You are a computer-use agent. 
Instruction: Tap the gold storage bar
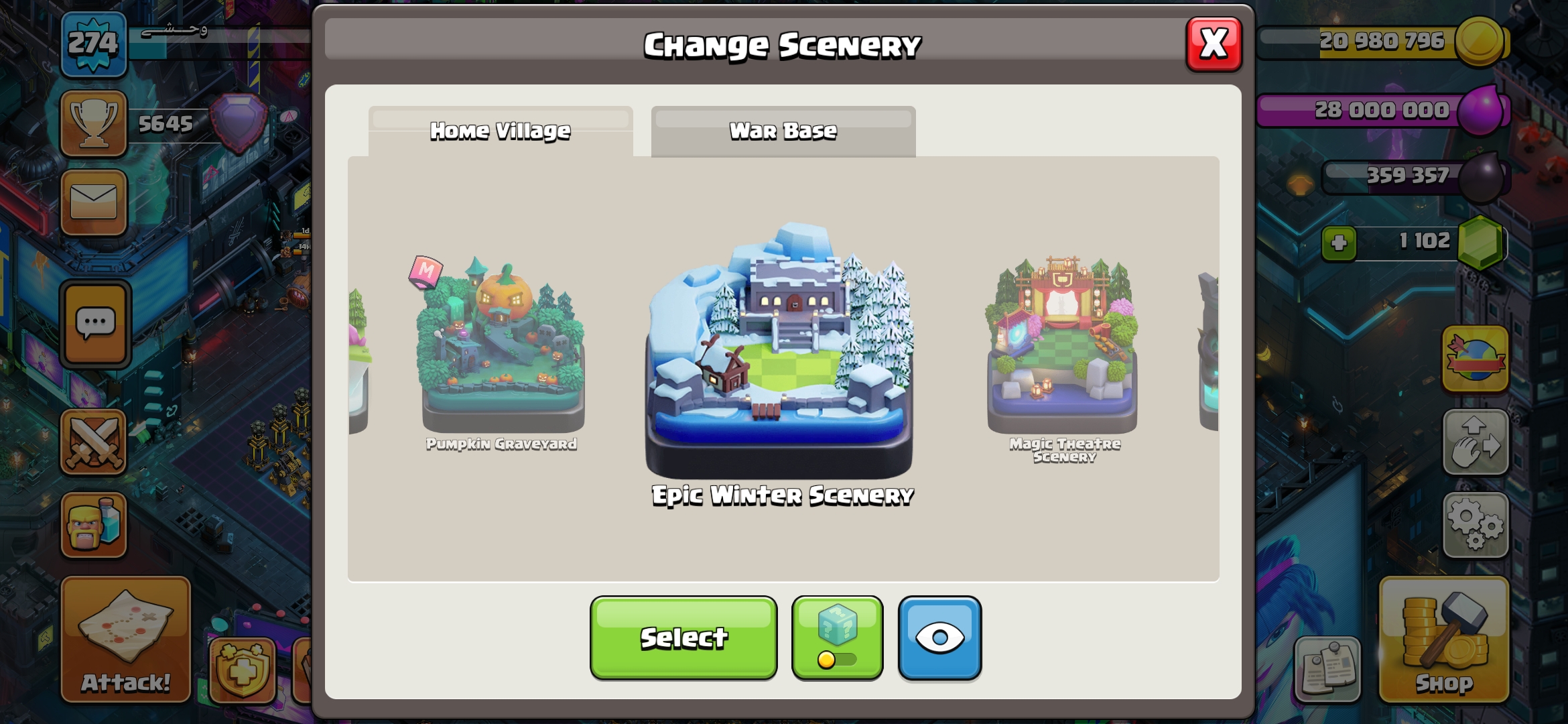1384,42
